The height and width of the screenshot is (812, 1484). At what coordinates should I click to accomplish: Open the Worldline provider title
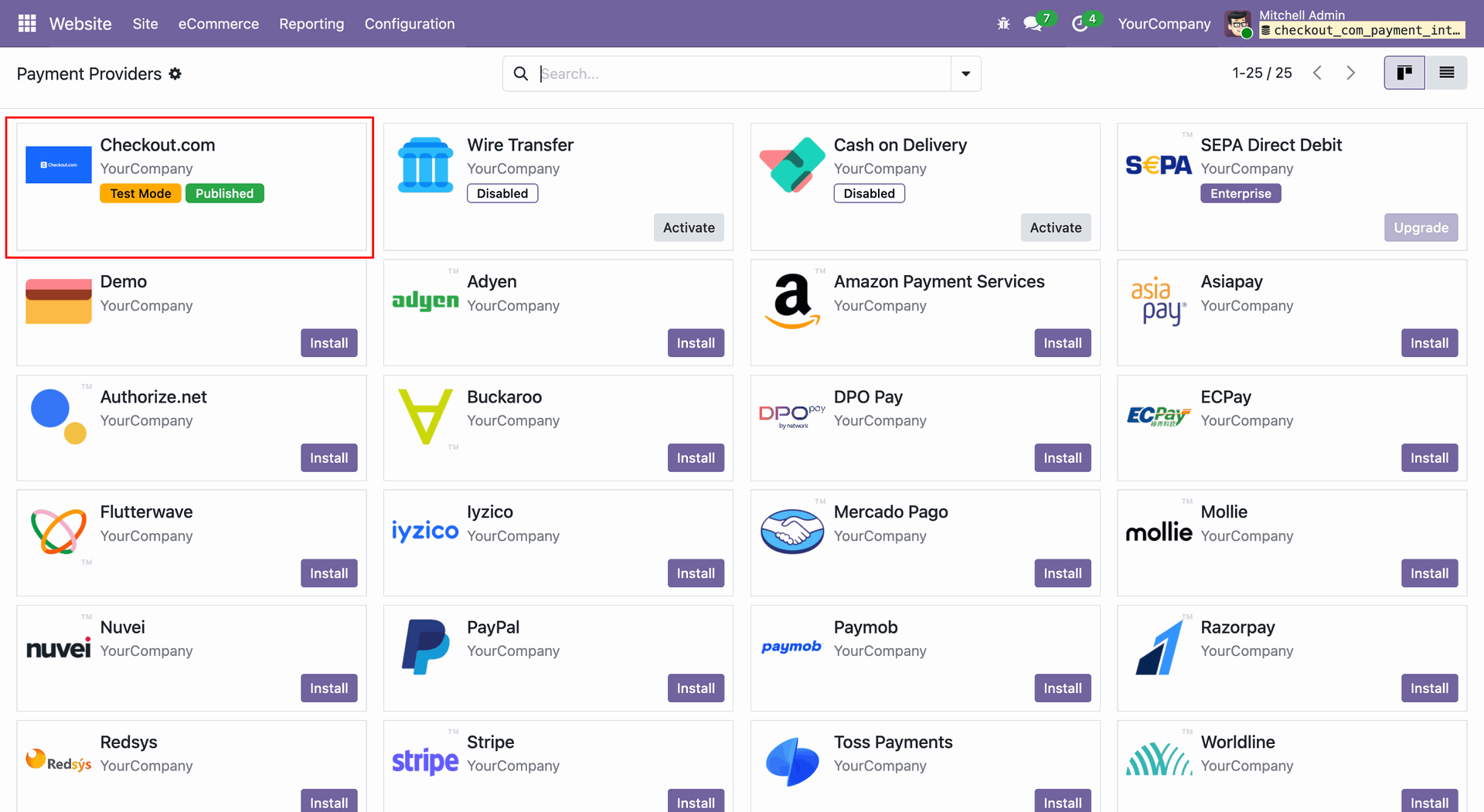tap(1238, 742)
